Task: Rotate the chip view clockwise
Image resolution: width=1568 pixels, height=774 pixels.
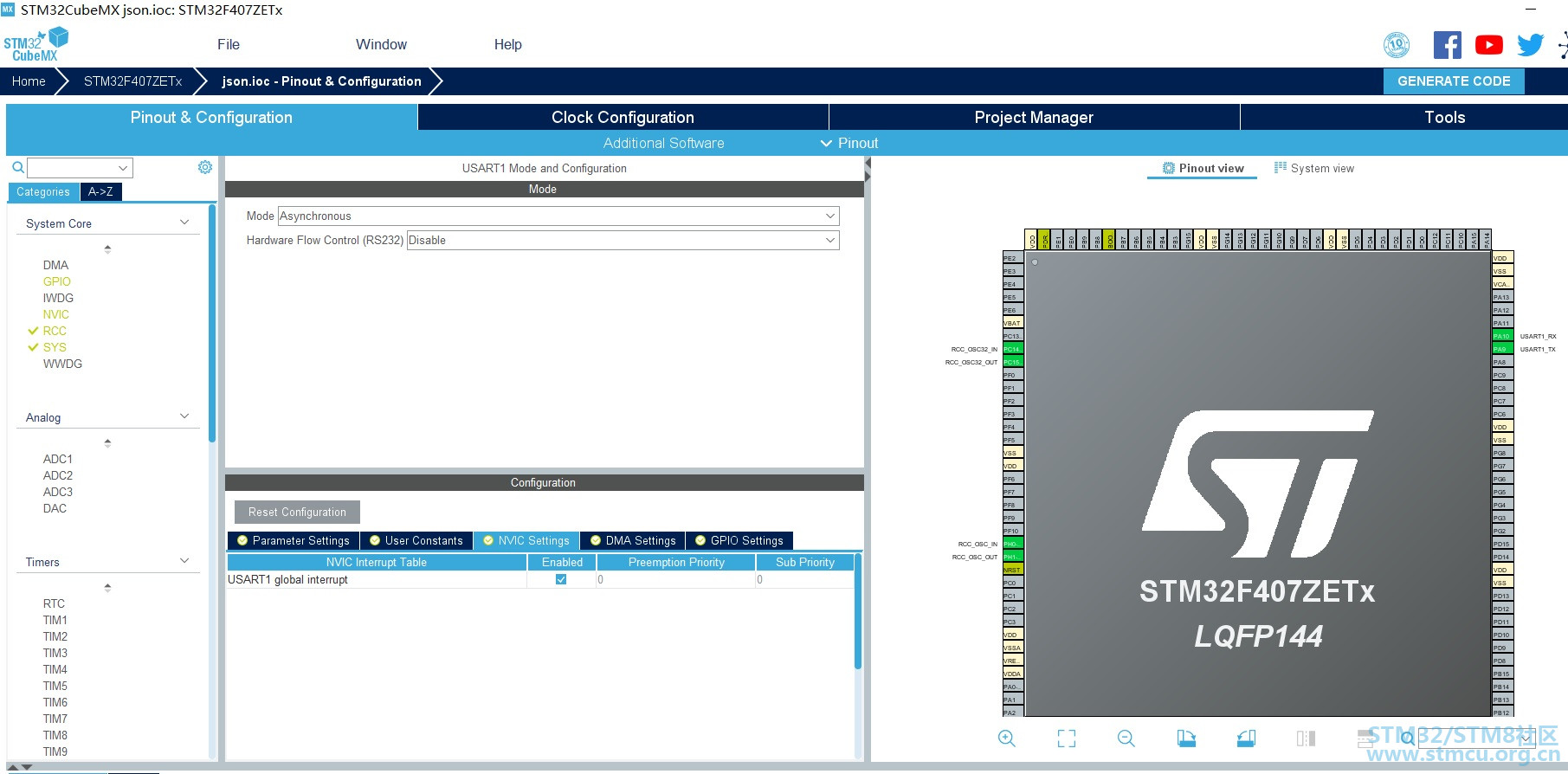Action: coord(1186,739)
